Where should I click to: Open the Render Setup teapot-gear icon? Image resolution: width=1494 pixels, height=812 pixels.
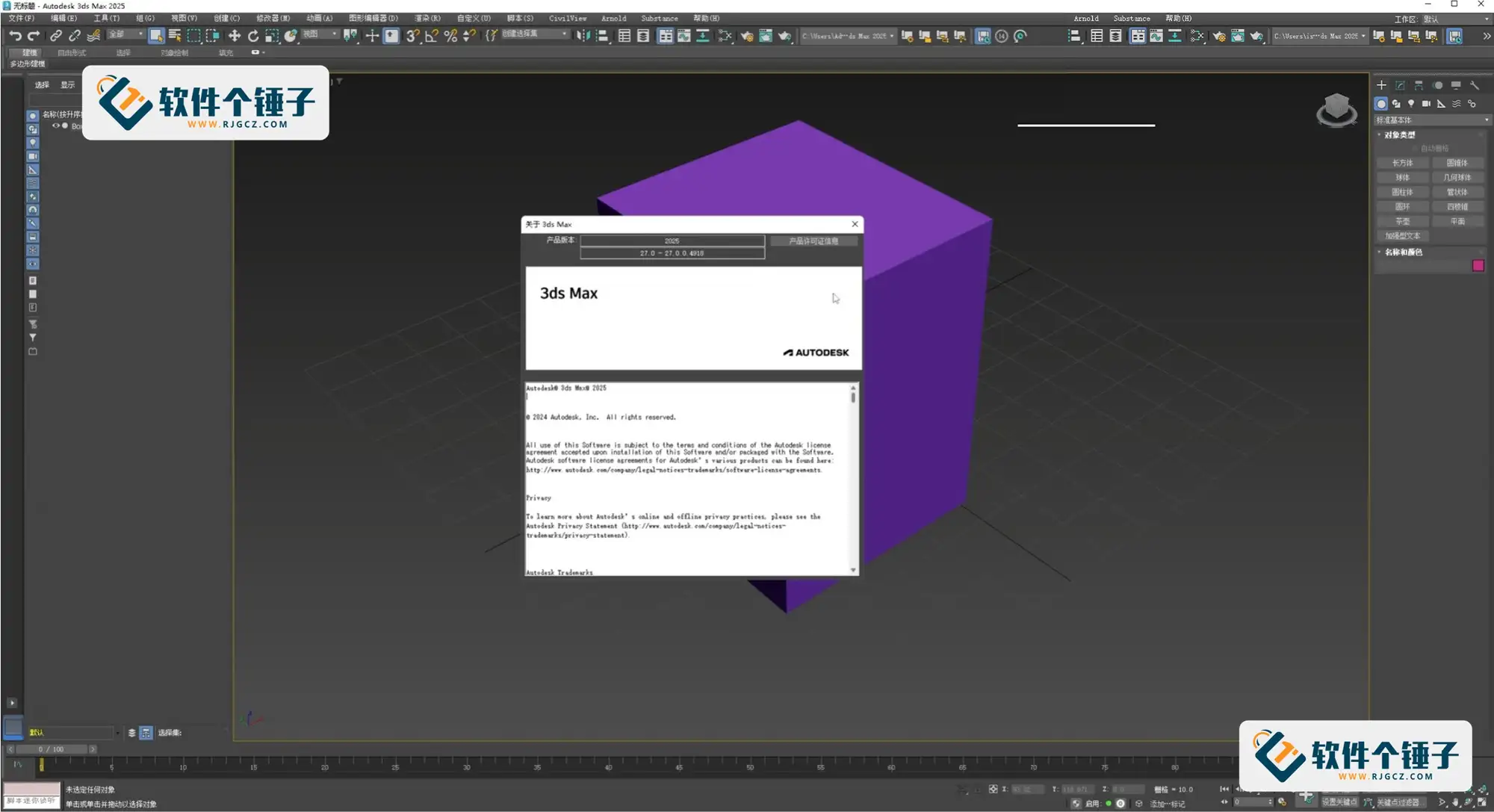(746, 35)
